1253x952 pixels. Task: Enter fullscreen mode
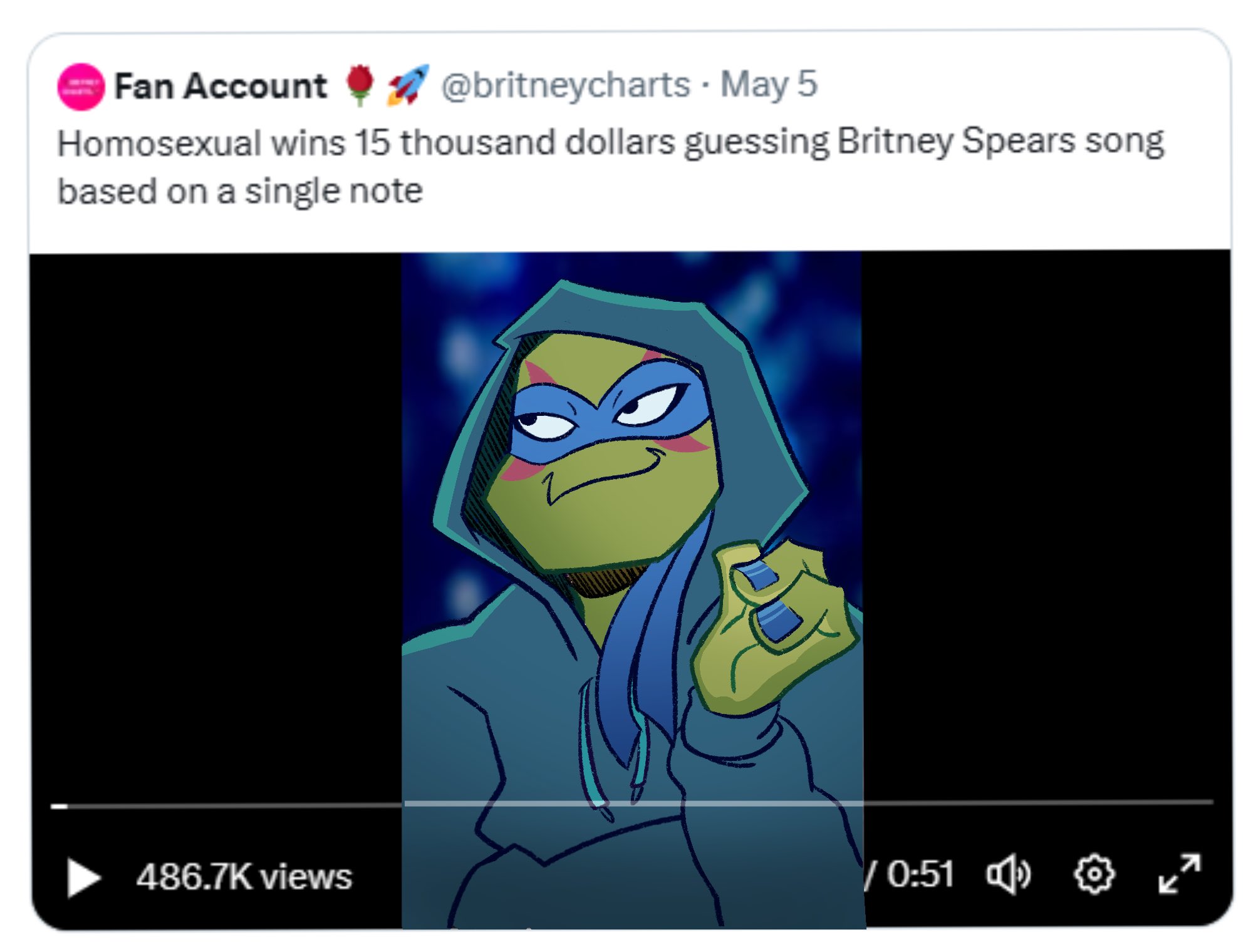coord(1179,873)
